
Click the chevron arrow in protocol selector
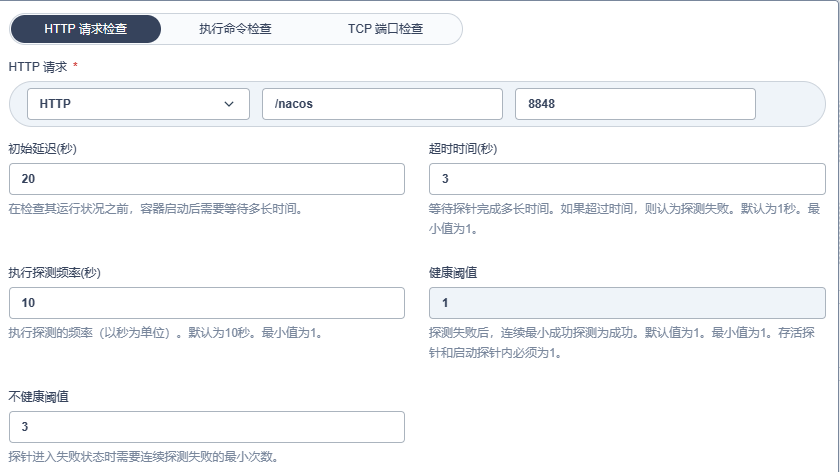pos(229,104)
